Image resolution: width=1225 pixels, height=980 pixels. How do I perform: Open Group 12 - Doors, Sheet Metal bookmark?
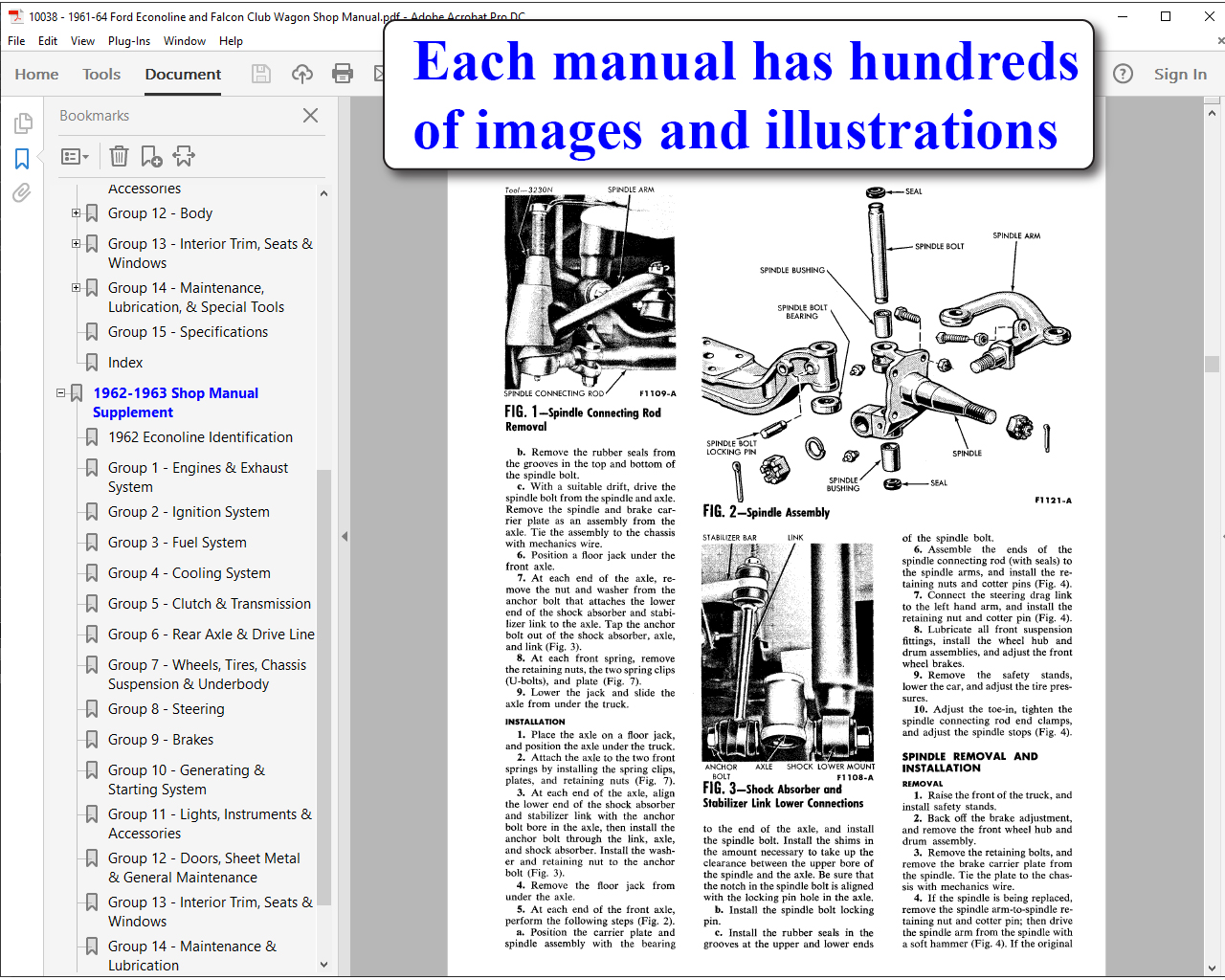tap(204, 868)
